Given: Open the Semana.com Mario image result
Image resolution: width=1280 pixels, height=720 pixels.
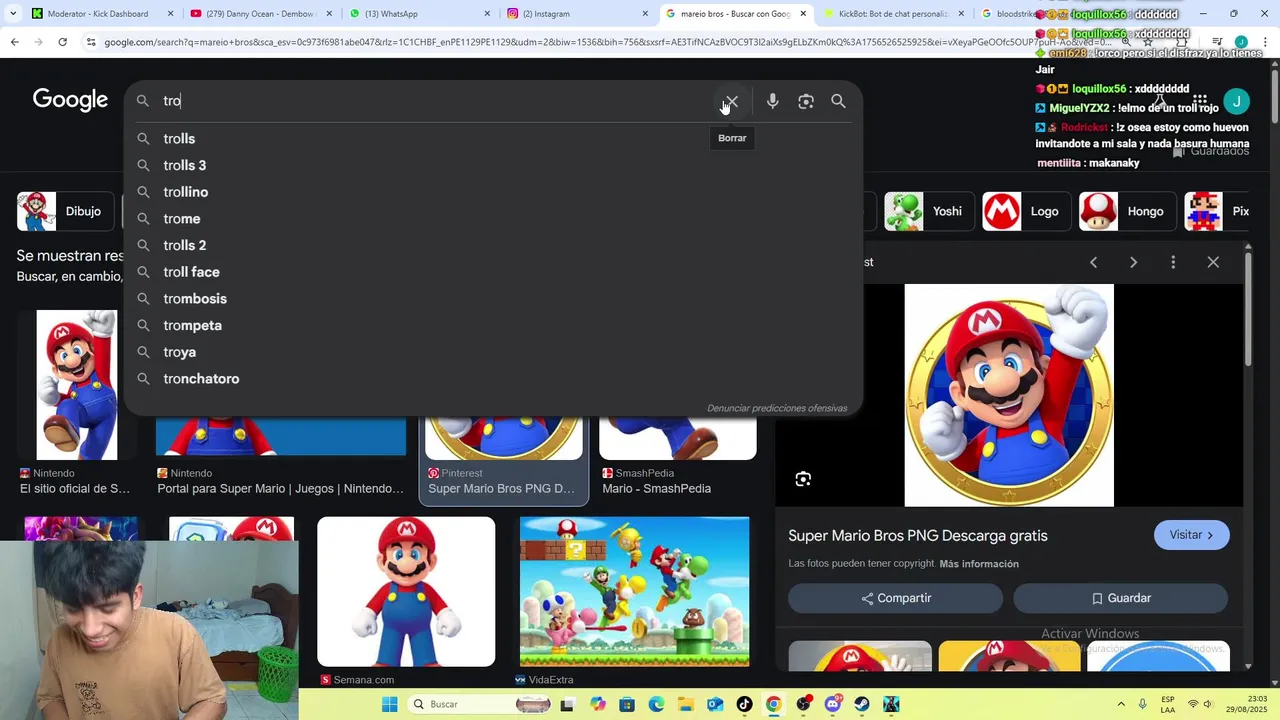Looking at the screenshot, I should click(406, 591).
